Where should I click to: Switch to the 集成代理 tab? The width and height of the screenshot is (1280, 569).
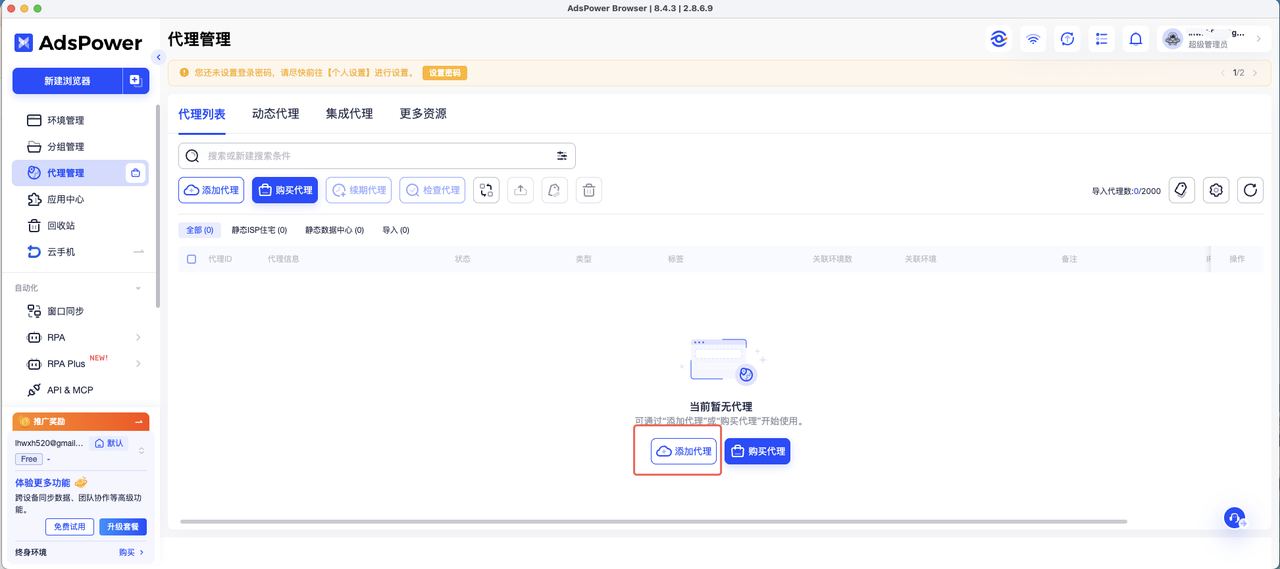pyautogui.click(x=349, y=114)
